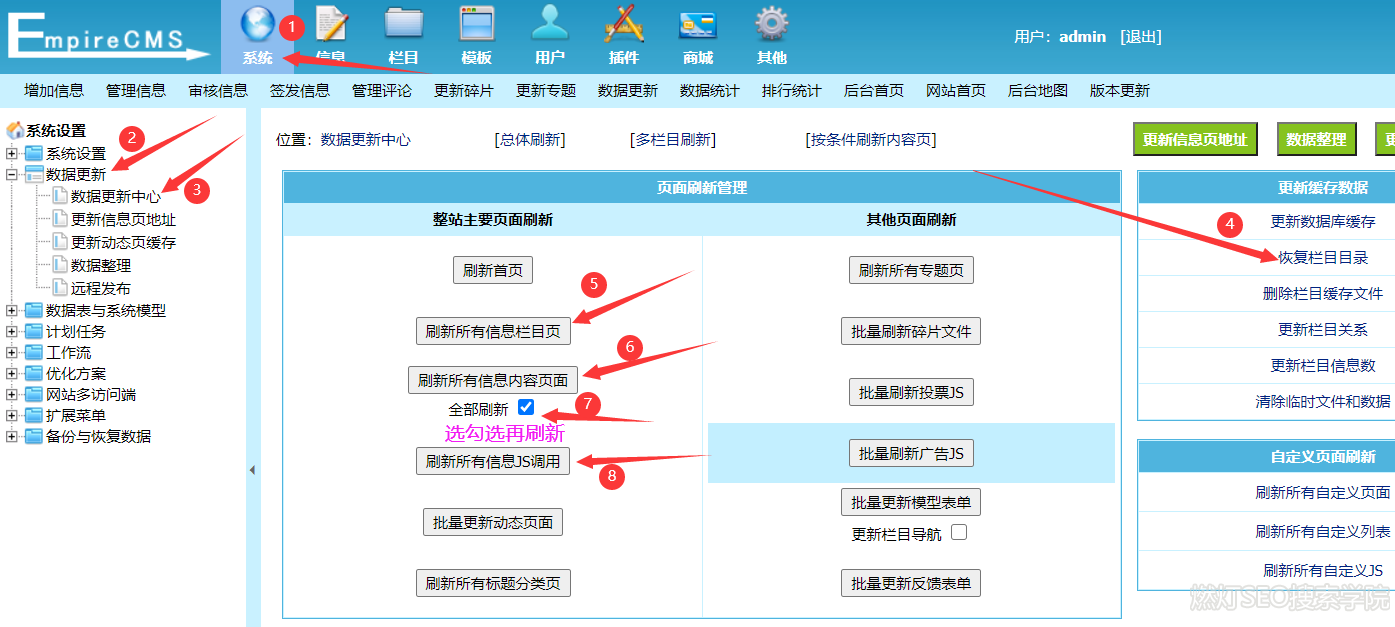Image resolution: width=1395 pixels, height=627 pixels.
Task: Open 管理评论 in the shortcut menu
Action: pos(382,90)
